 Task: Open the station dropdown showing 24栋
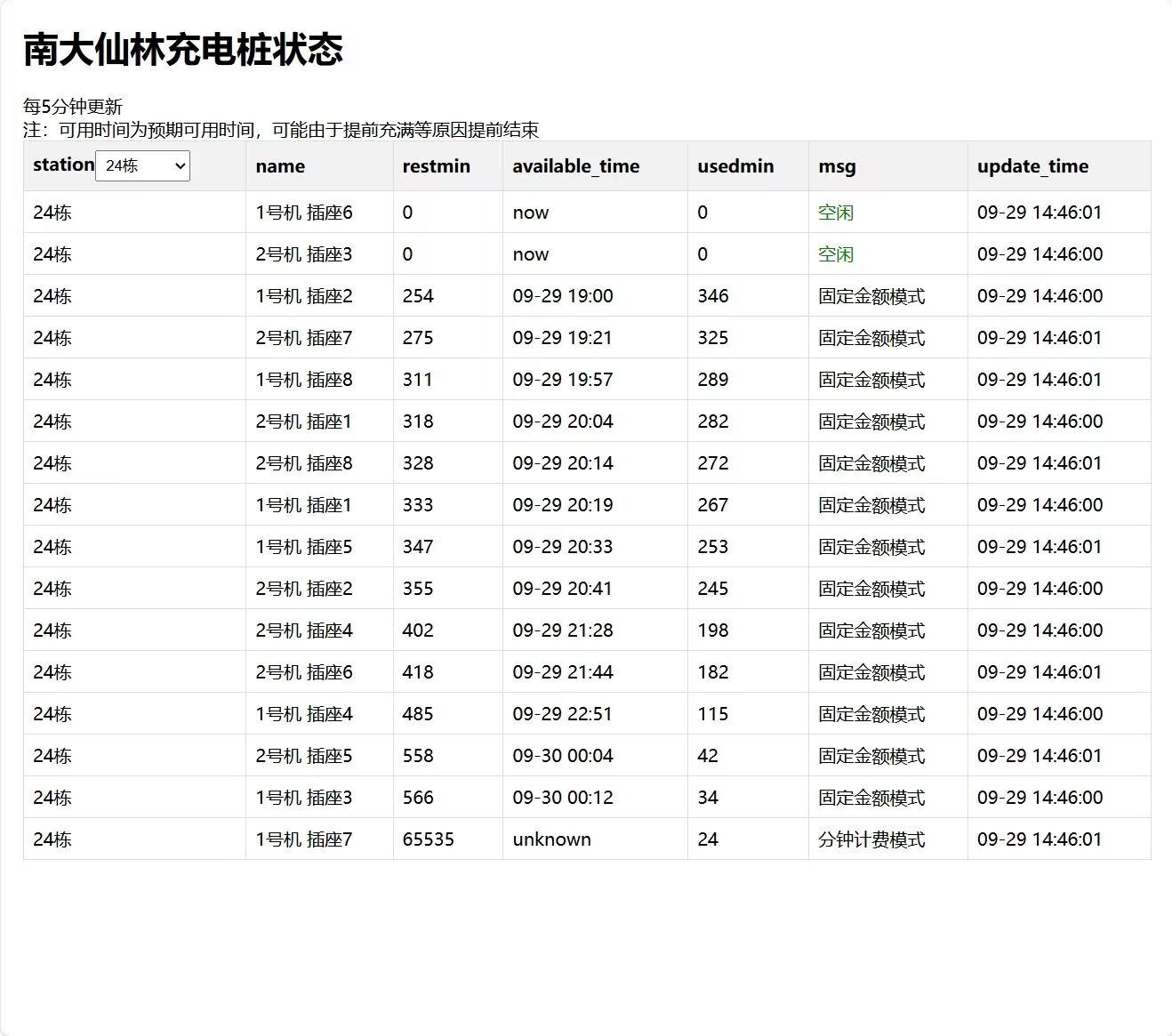tap(142, 166)
